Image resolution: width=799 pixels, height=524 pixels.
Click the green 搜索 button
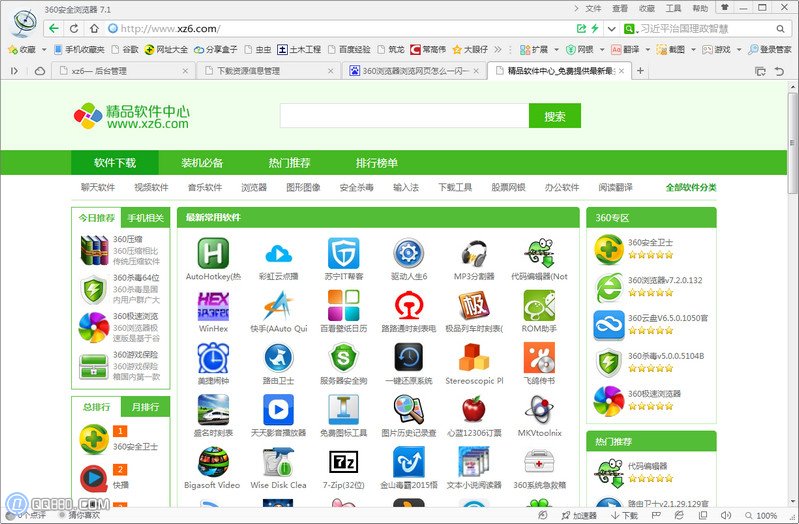[x=554, y=116]
